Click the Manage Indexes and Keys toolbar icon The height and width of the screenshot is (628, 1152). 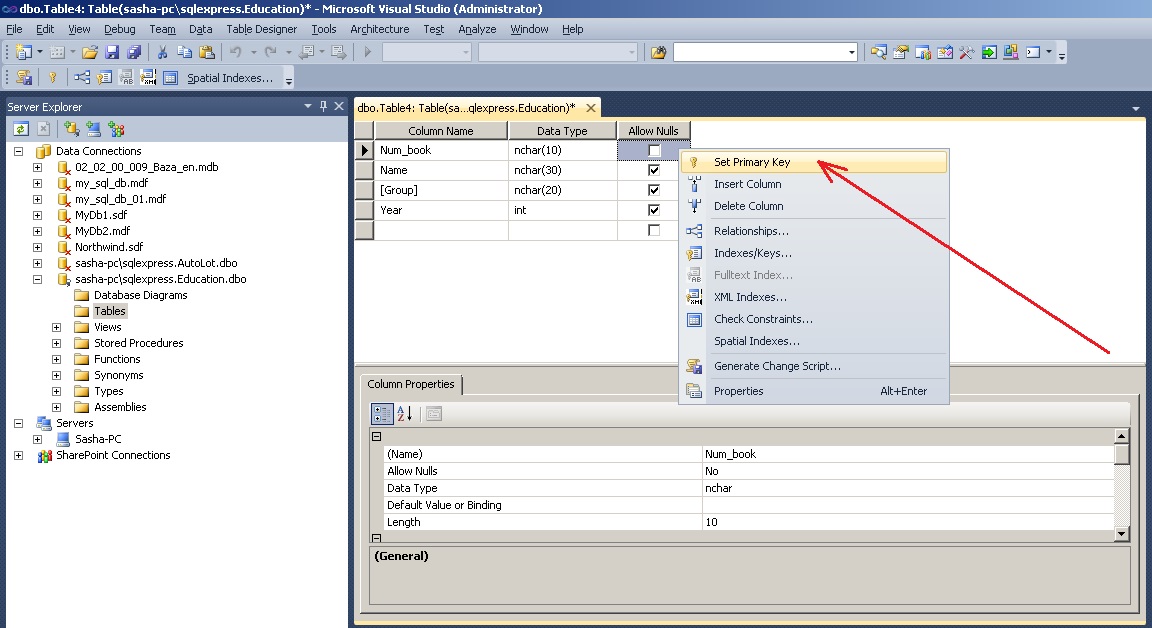104,77
